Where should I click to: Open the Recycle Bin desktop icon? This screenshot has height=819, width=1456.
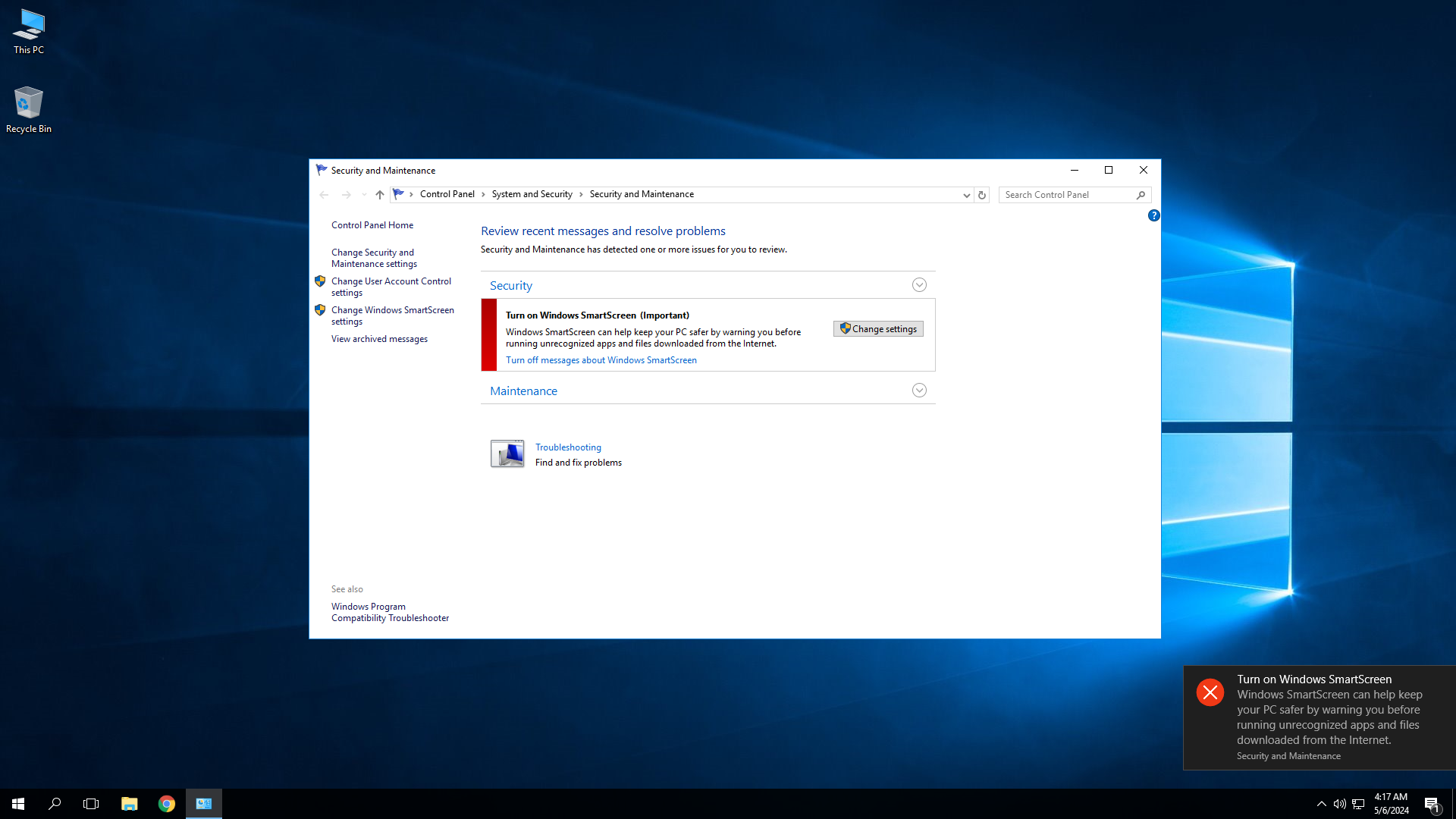tap(29, 110)
